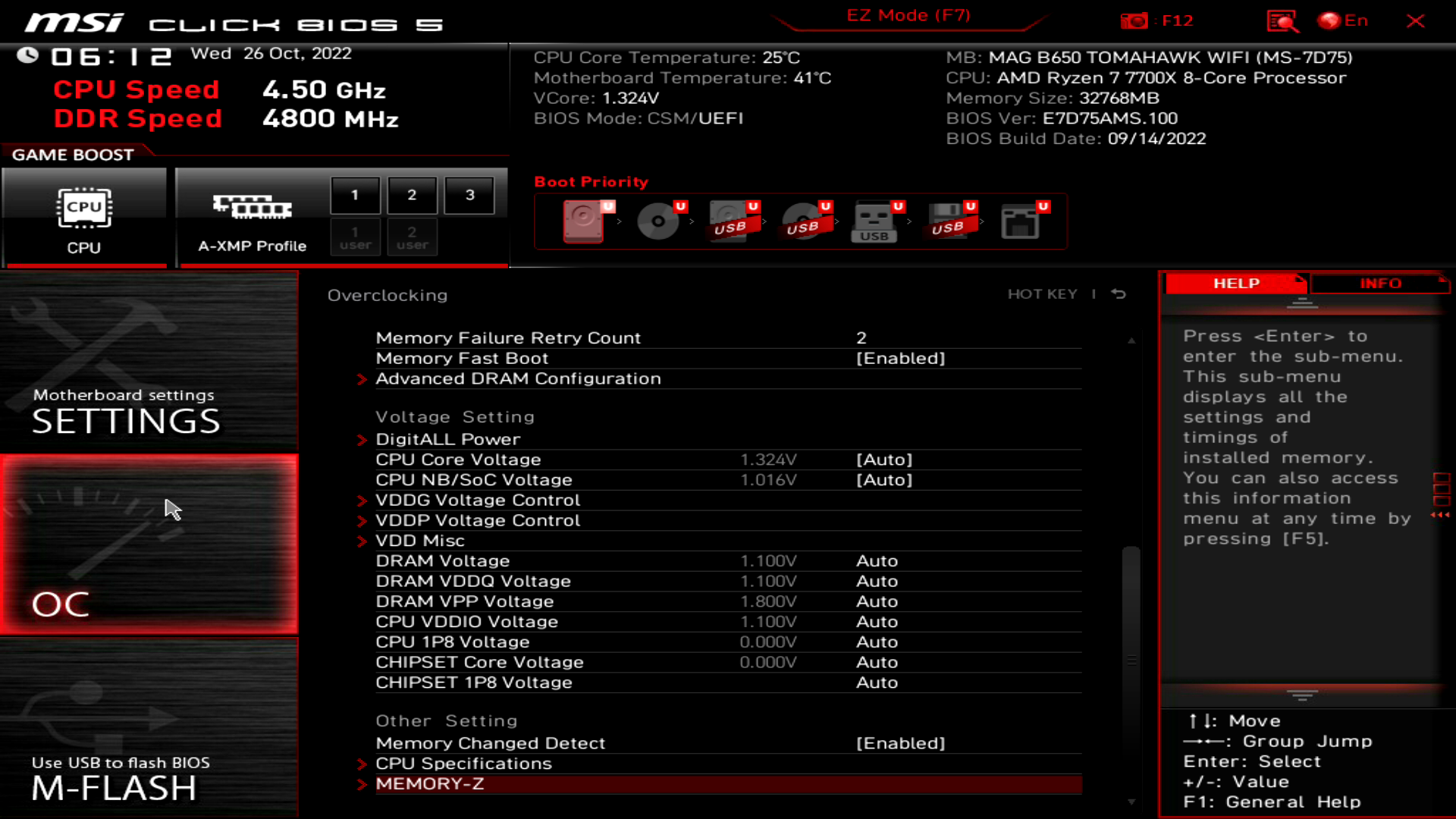Viewport: 1456px width, 819px height.
Task: Switch to the INFO tab
Action: pos(1379,283)
